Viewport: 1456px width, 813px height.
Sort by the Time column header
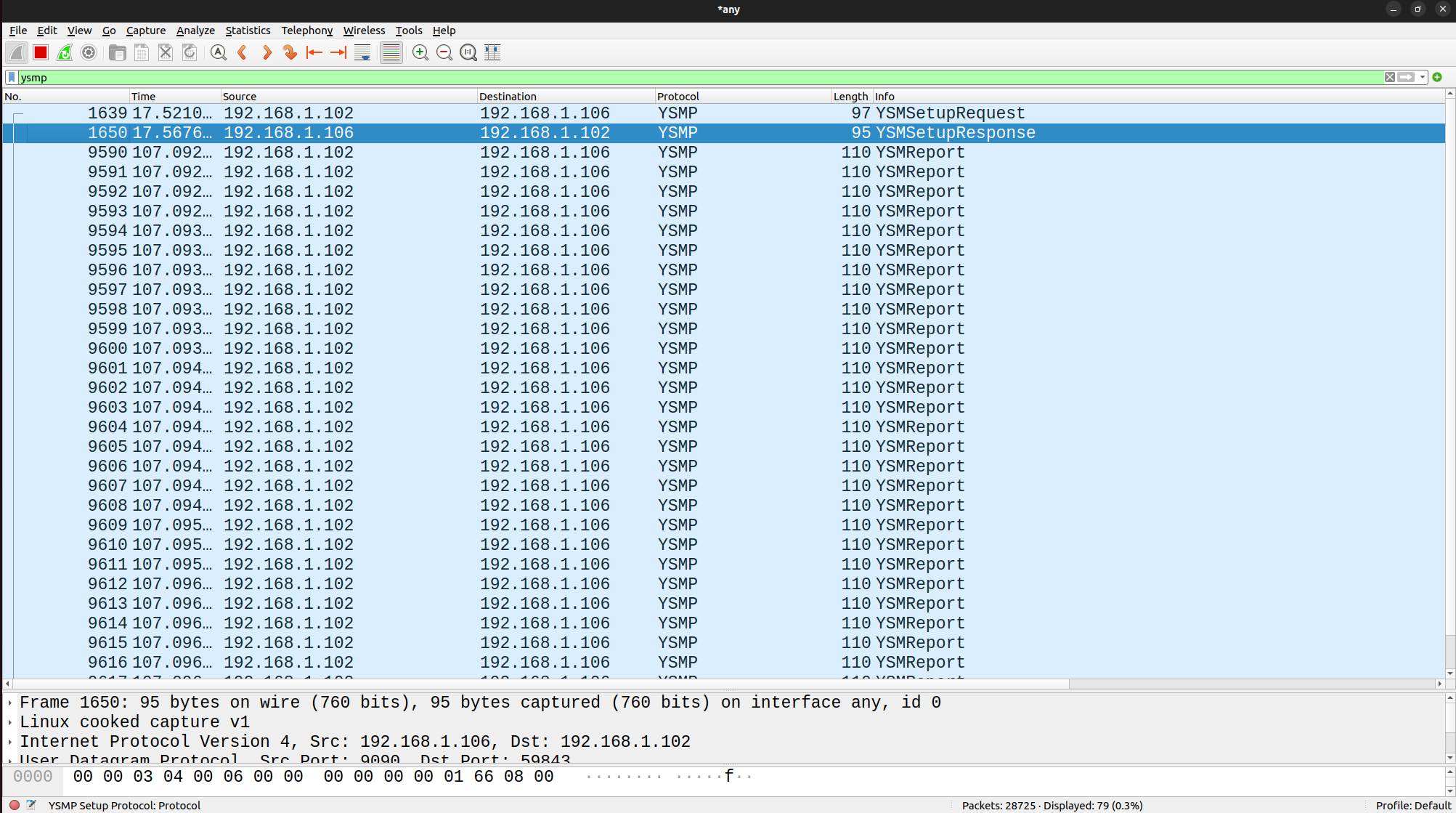[175, 97]
